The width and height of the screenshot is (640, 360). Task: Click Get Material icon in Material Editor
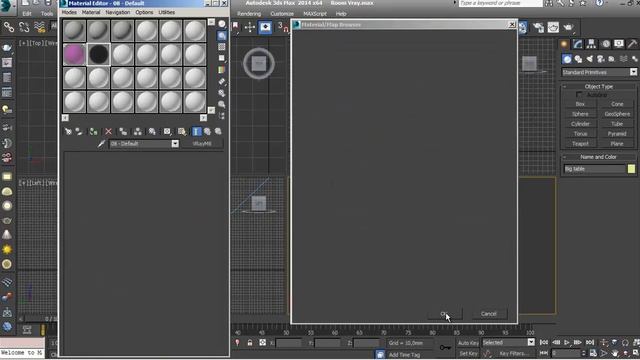[68, 131]
